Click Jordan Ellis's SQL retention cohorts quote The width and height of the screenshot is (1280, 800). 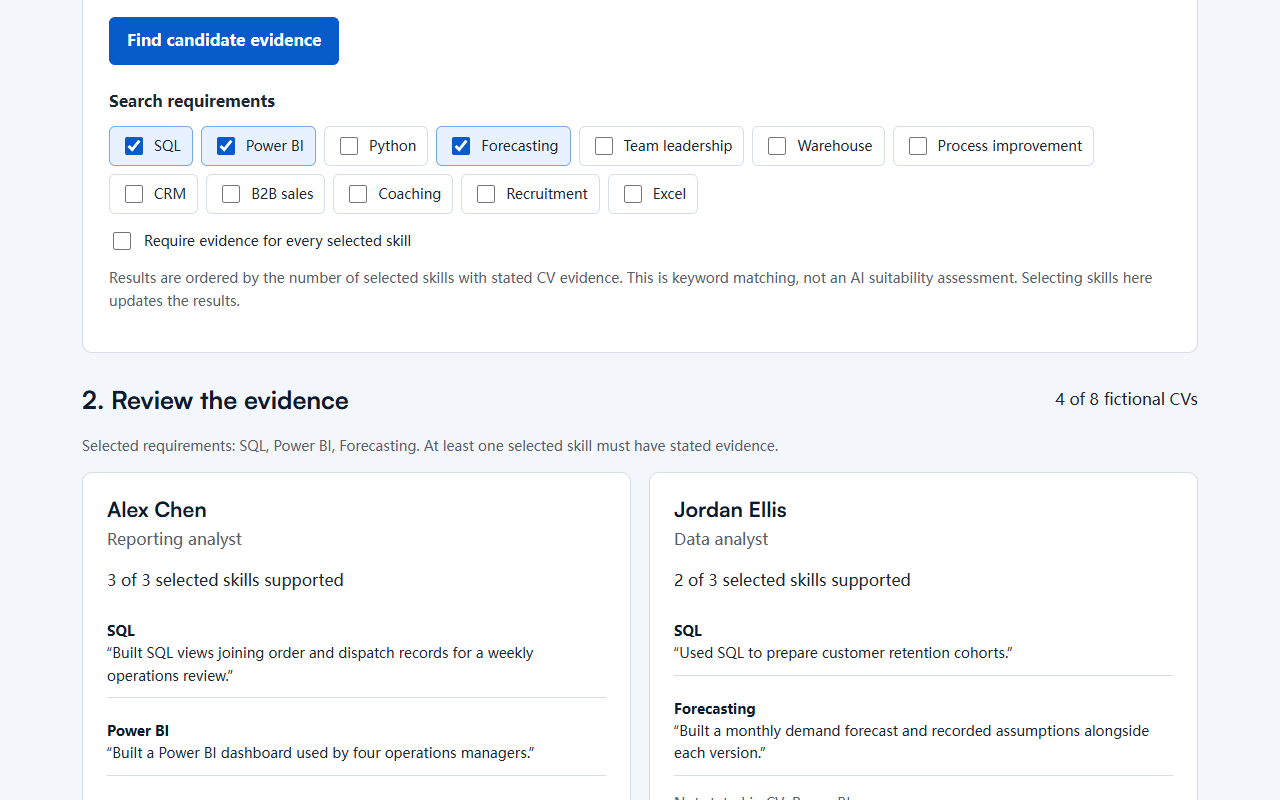tap(843, 653)
